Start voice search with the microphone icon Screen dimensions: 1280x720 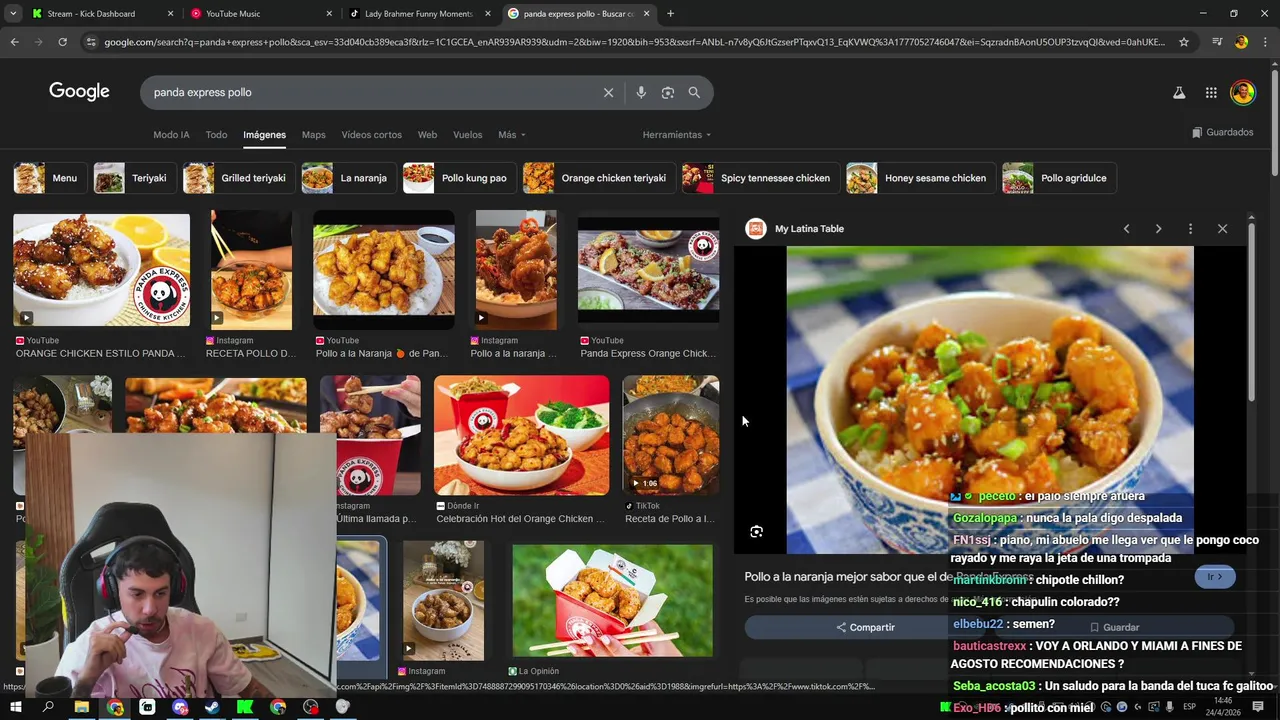click(x=641, y=92)
